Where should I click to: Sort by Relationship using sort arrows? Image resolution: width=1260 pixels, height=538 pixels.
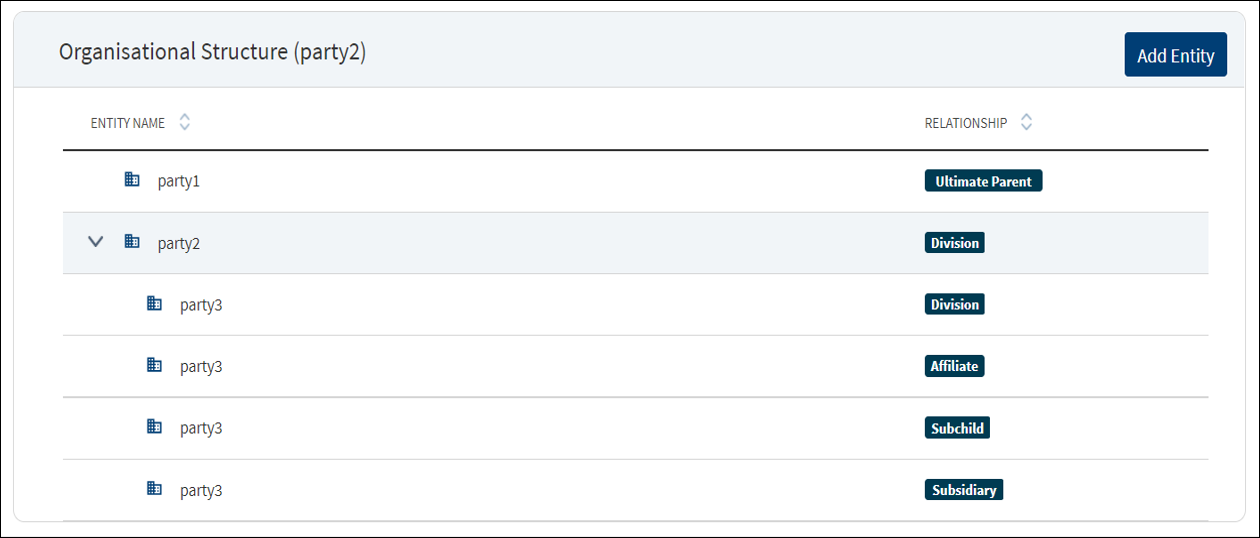coord(1026,122)
